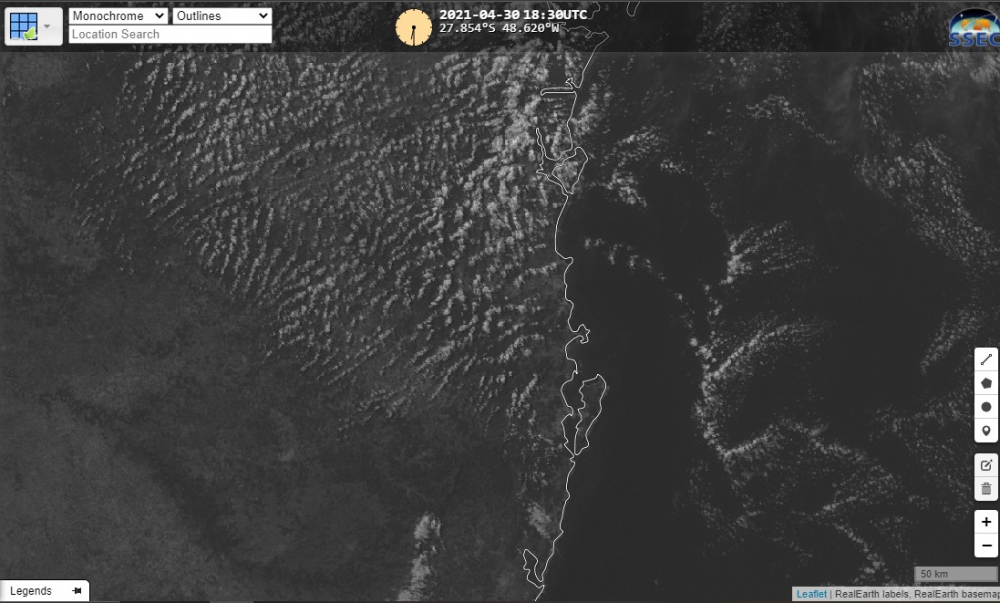Click the orange clock time icon
The width and height of the screenshot is (1000, 603).
413,27
